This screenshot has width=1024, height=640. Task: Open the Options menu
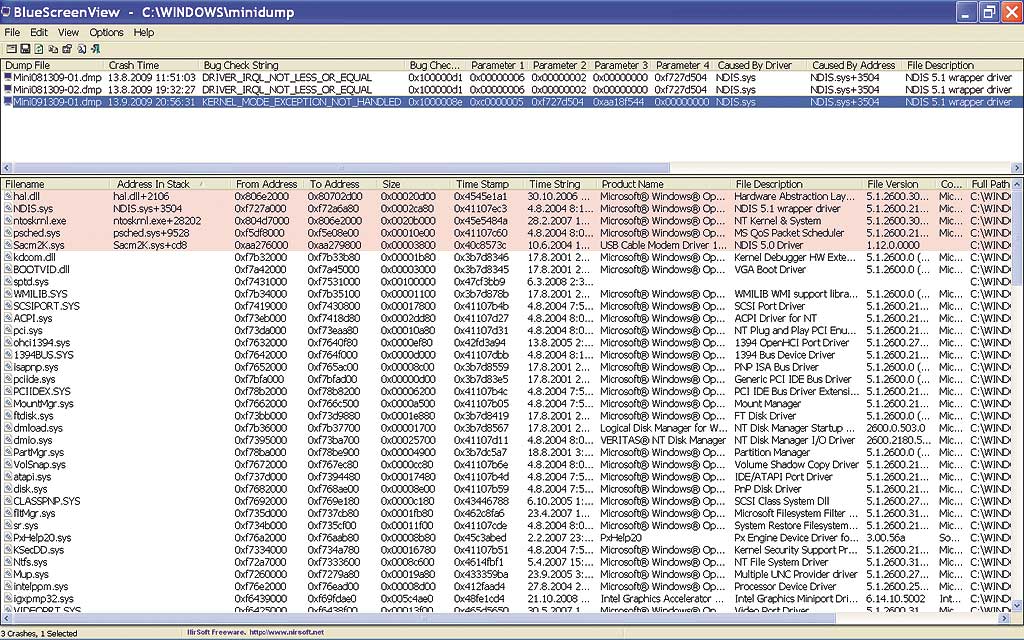[x=106, y=32]
